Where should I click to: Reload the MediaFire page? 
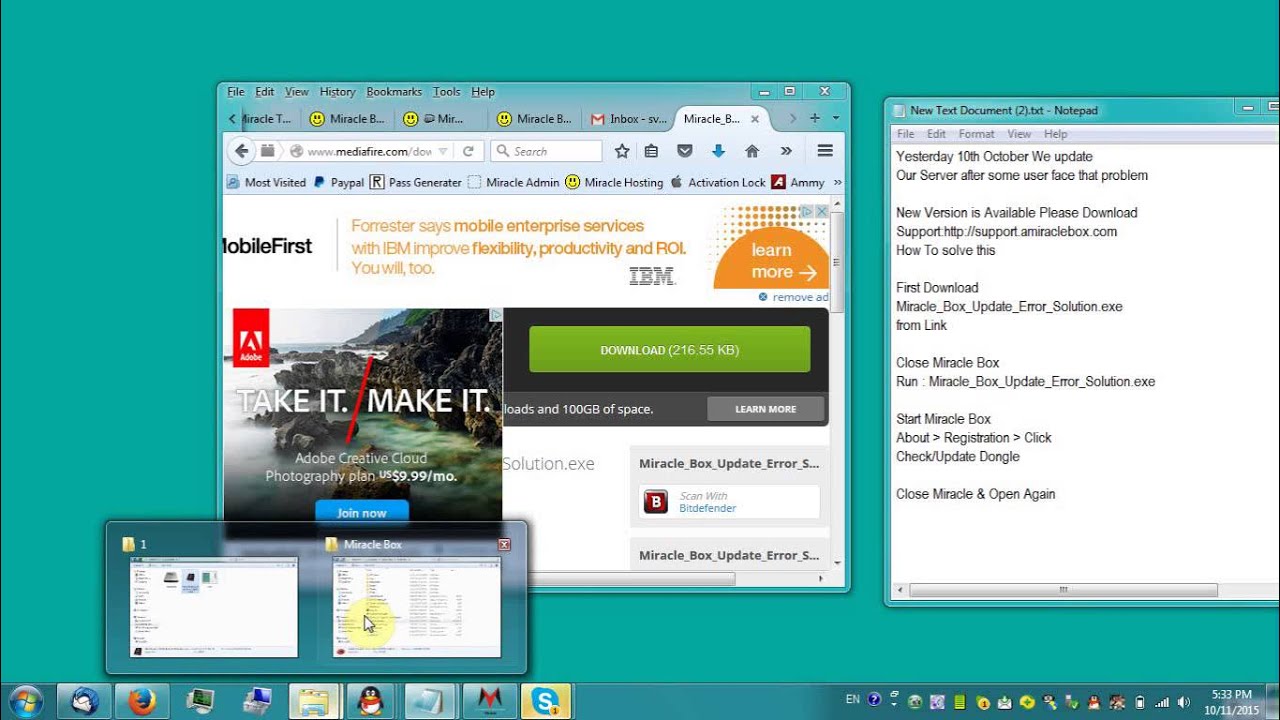468,151
